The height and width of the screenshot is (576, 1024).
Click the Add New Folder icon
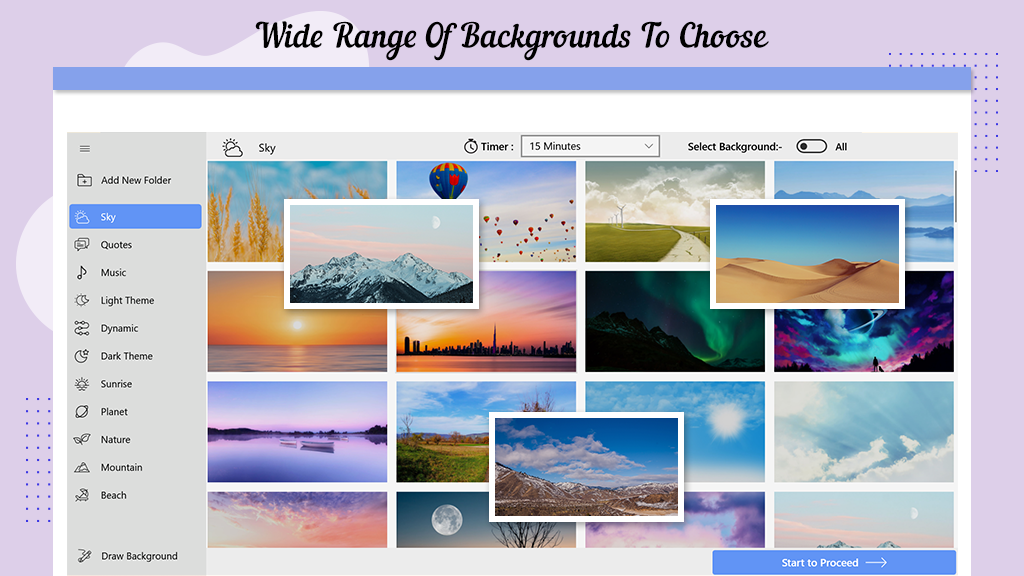[84, 180]
